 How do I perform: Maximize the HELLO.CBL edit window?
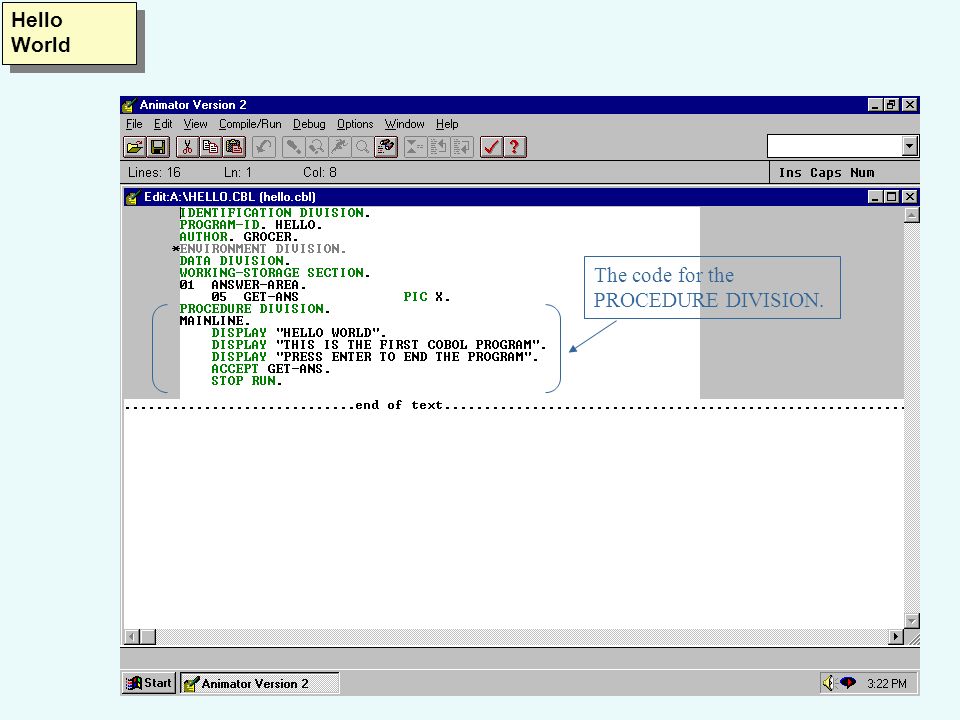pos(892,197)
